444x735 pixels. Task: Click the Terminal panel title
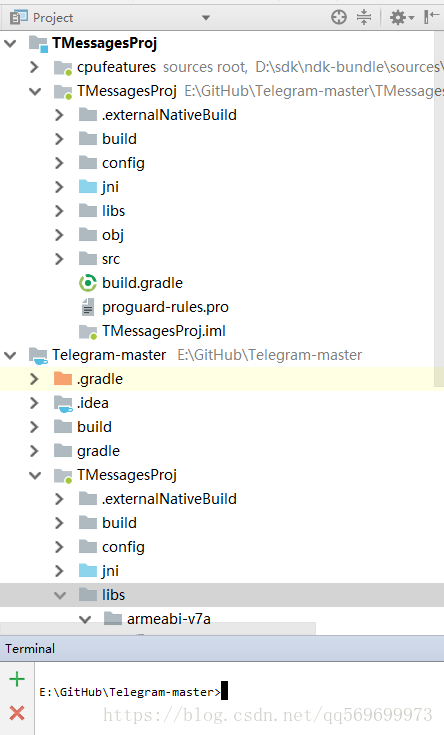30,649
